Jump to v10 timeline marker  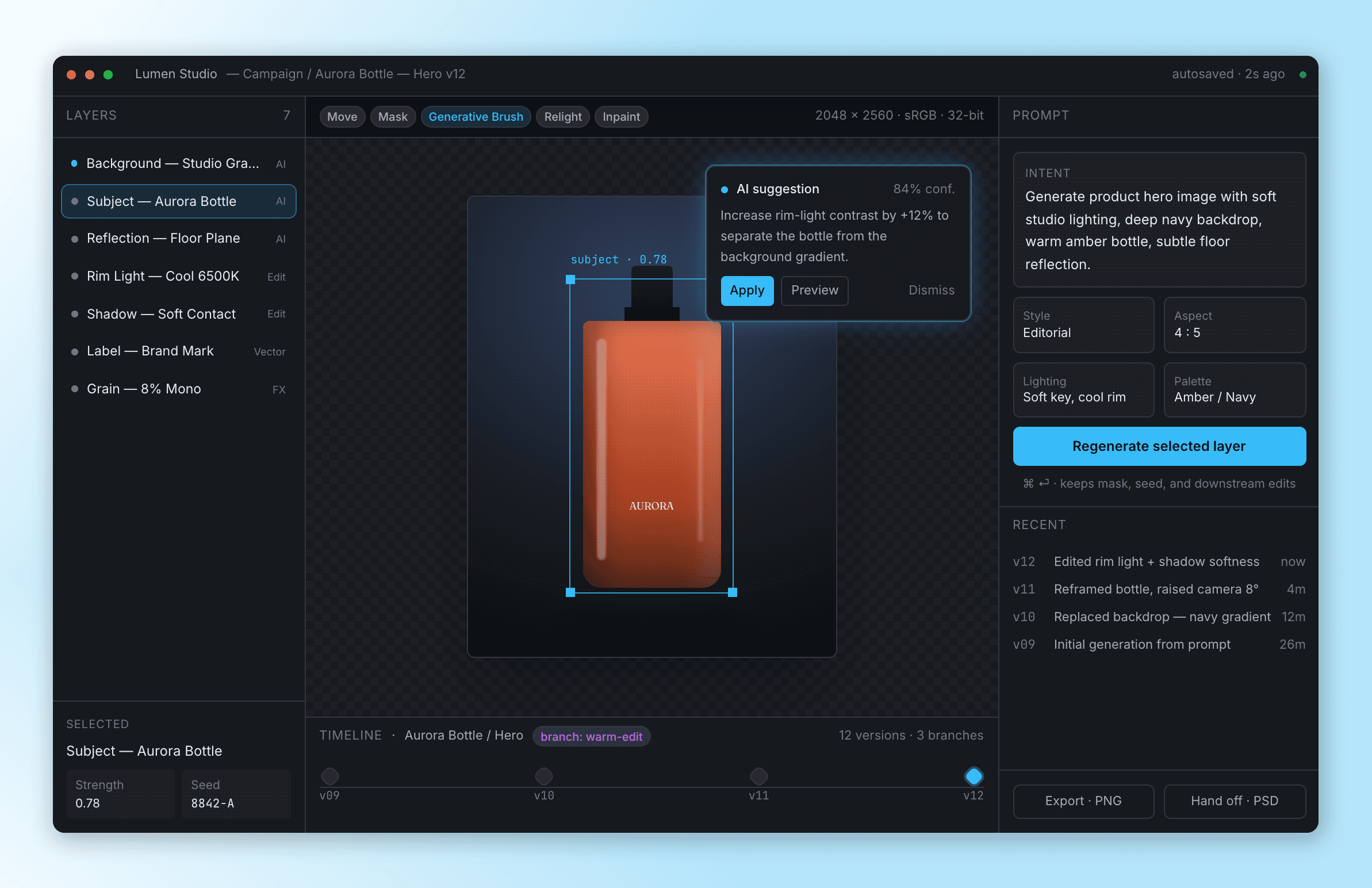(543, 776)
